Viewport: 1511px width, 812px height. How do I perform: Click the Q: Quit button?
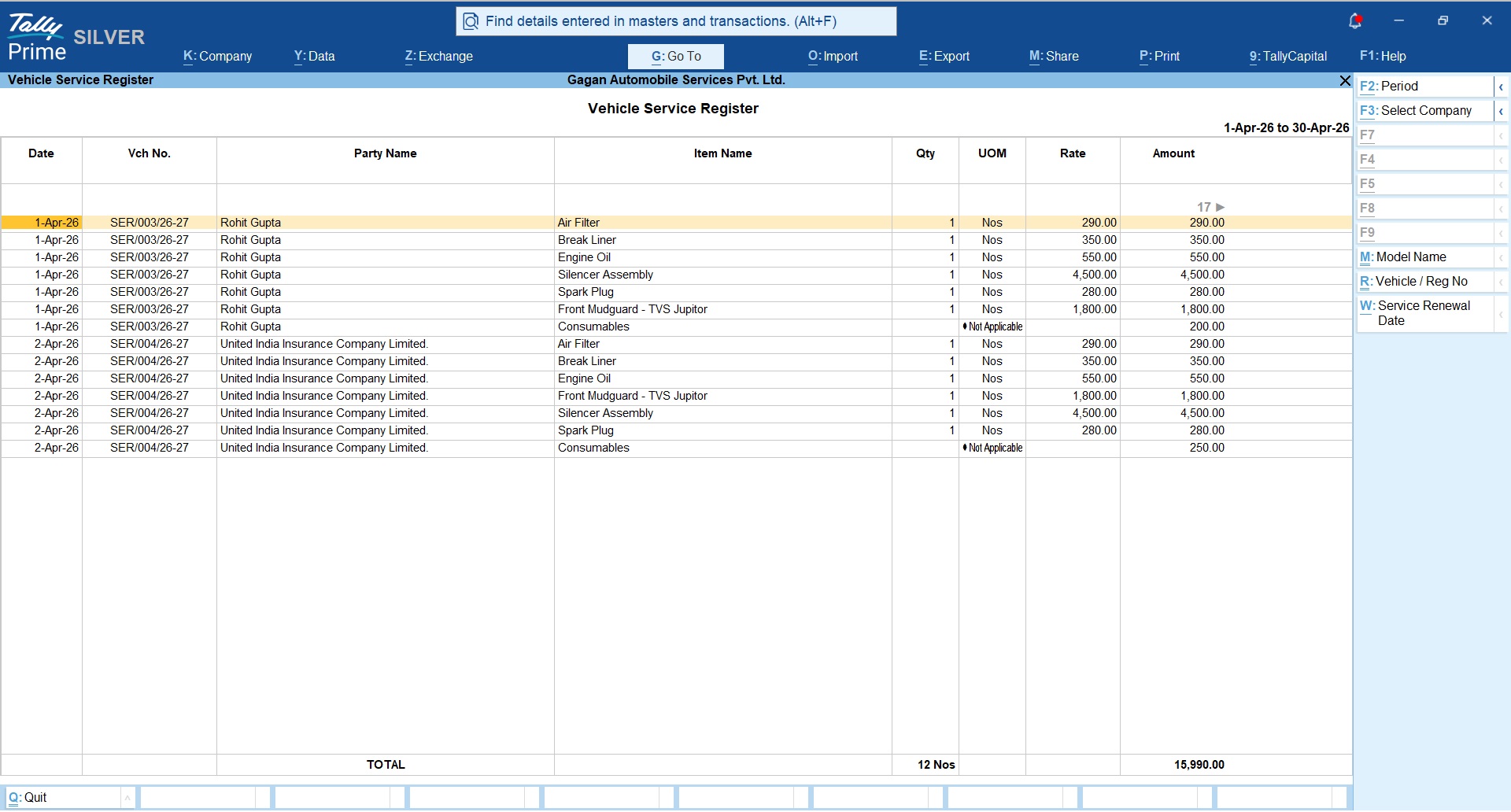[x=61, y=798]
